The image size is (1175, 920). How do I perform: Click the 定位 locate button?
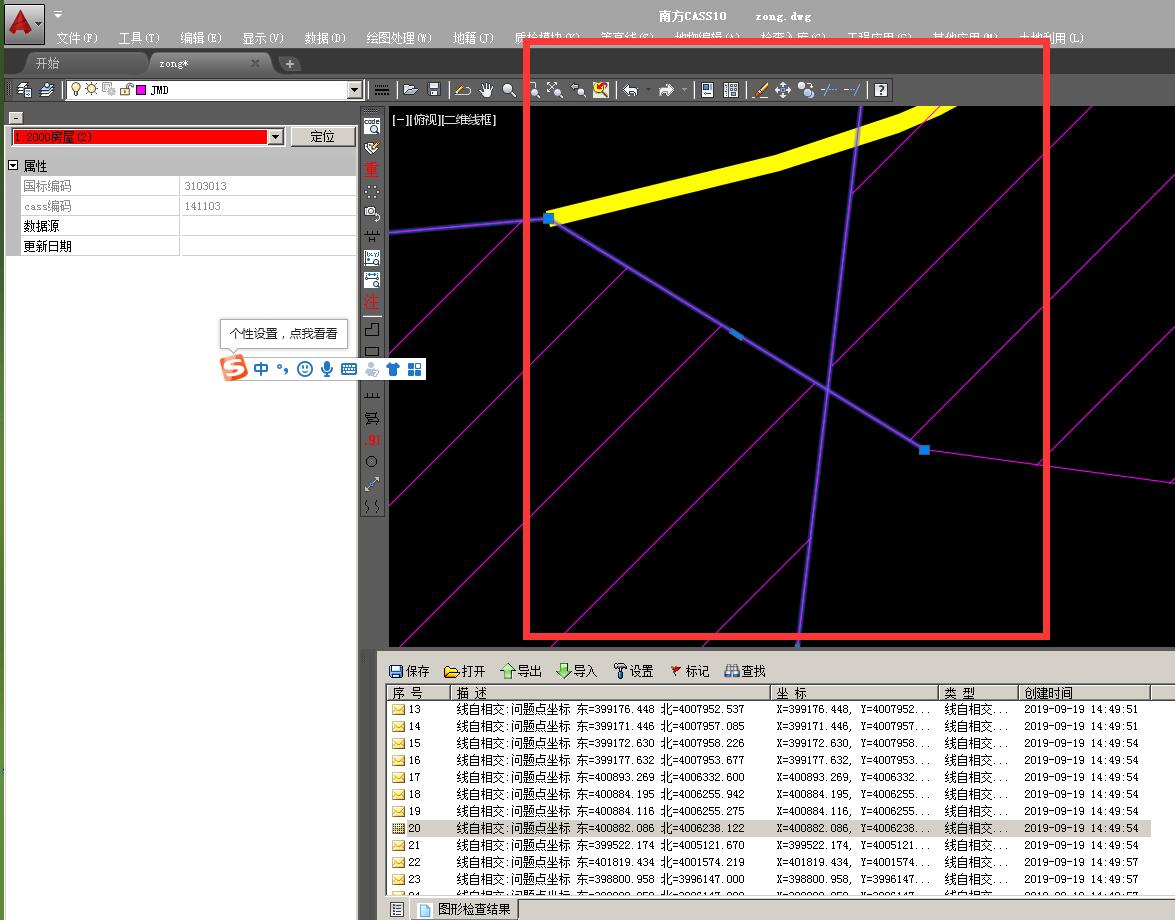[323, 137]
